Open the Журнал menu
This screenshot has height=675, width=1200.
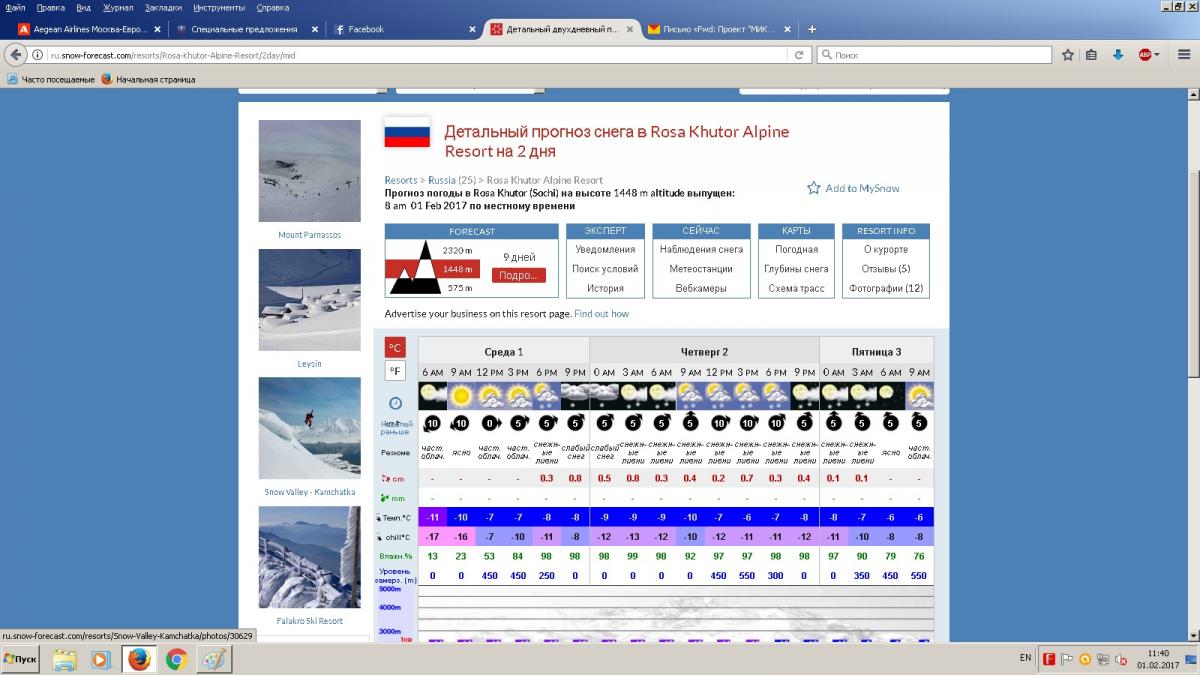pos(119,7)
